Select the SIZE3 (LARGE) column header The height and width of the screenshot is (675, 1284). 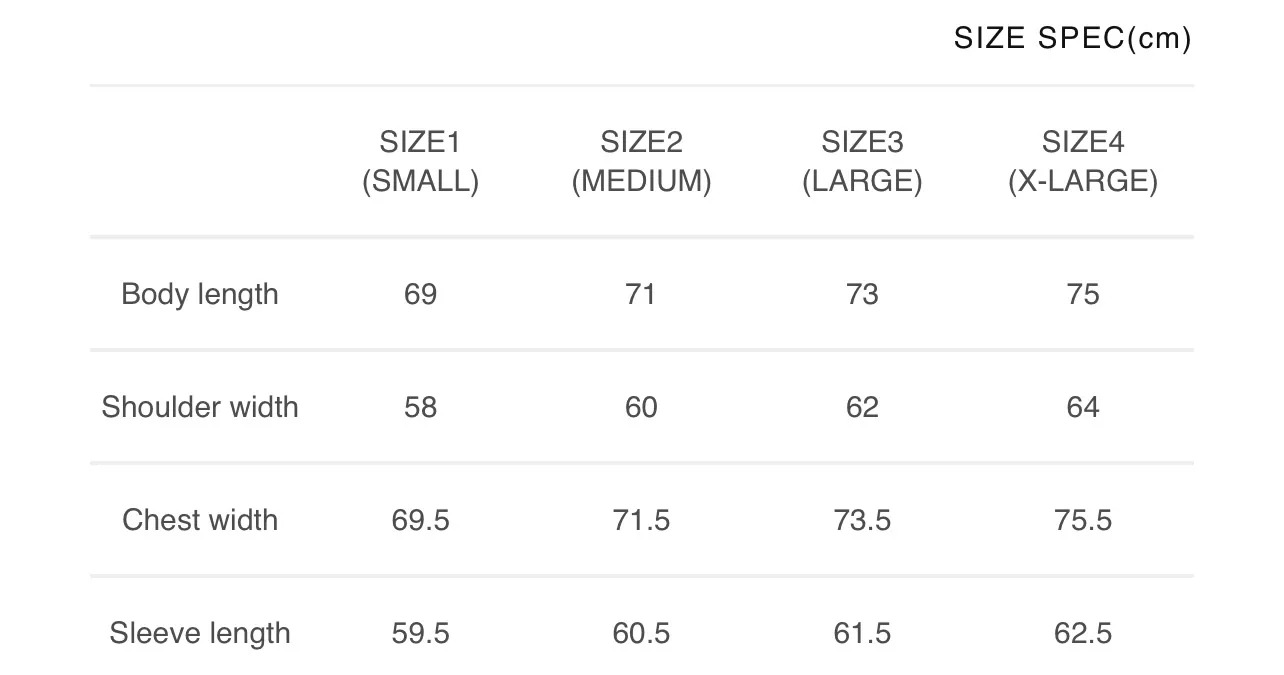[x=862, y=162]
